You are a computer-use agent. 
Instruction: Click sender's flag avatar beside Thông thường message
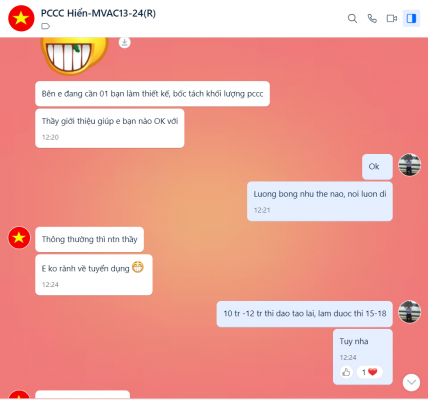19,238
